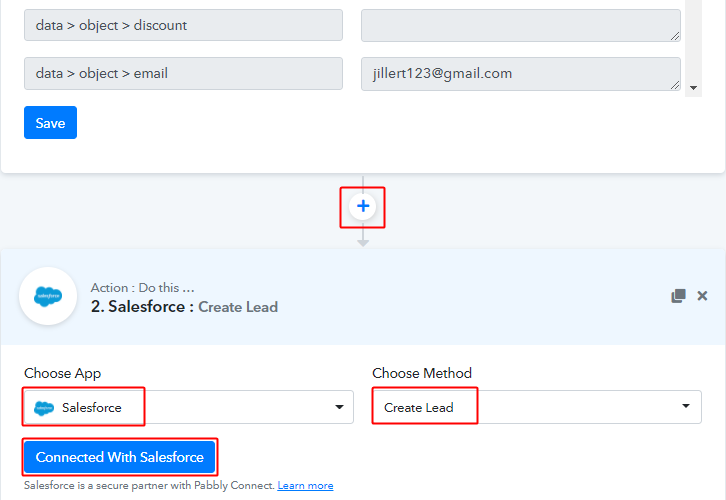Select the jillert123@gmail.com value field
The width and height of the screenshot is (726, 500).
(521, 74)
